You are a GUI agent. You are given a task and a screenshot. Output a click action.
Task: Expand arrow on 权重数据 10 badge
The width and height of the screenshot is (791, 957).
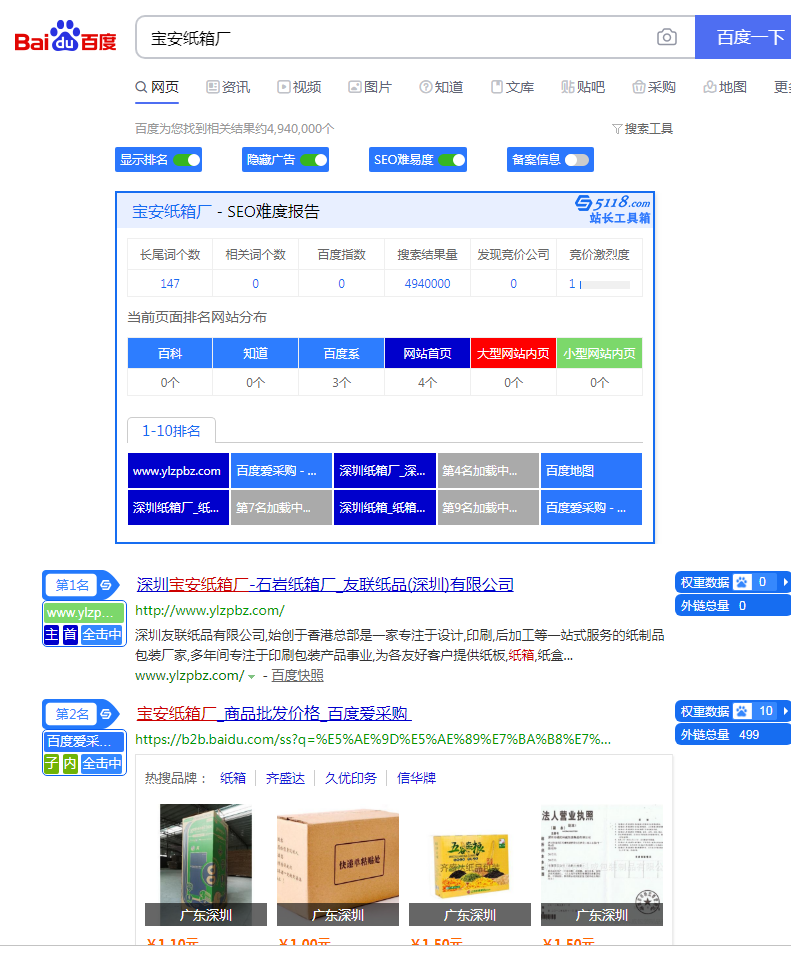pos(785,711)
